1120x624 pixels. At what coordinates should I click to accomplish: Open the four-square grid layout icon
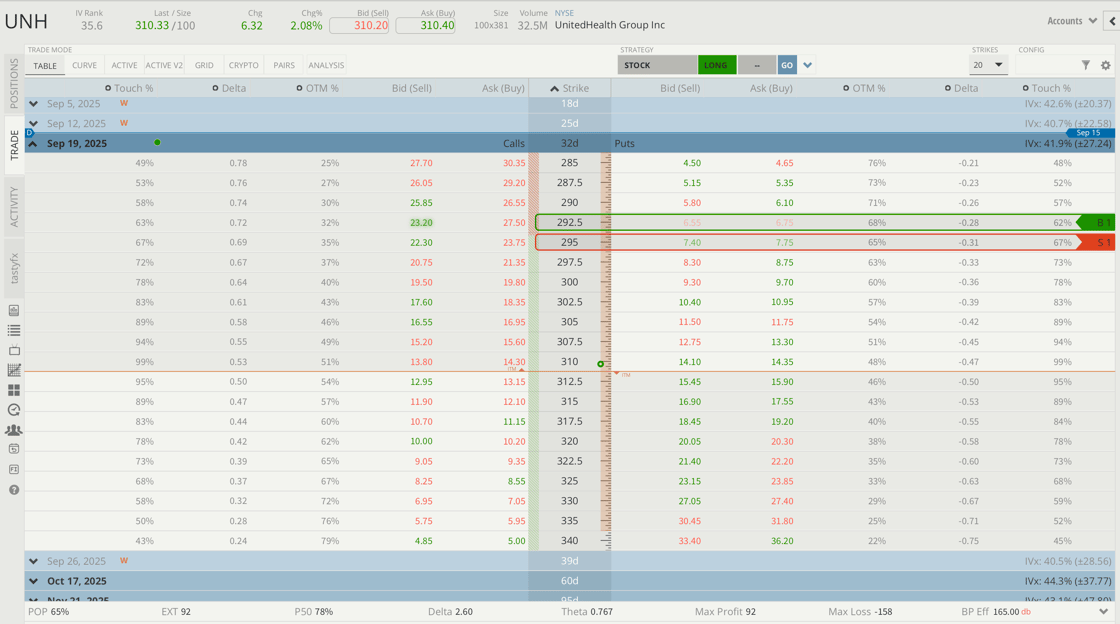tap(14, 390)
